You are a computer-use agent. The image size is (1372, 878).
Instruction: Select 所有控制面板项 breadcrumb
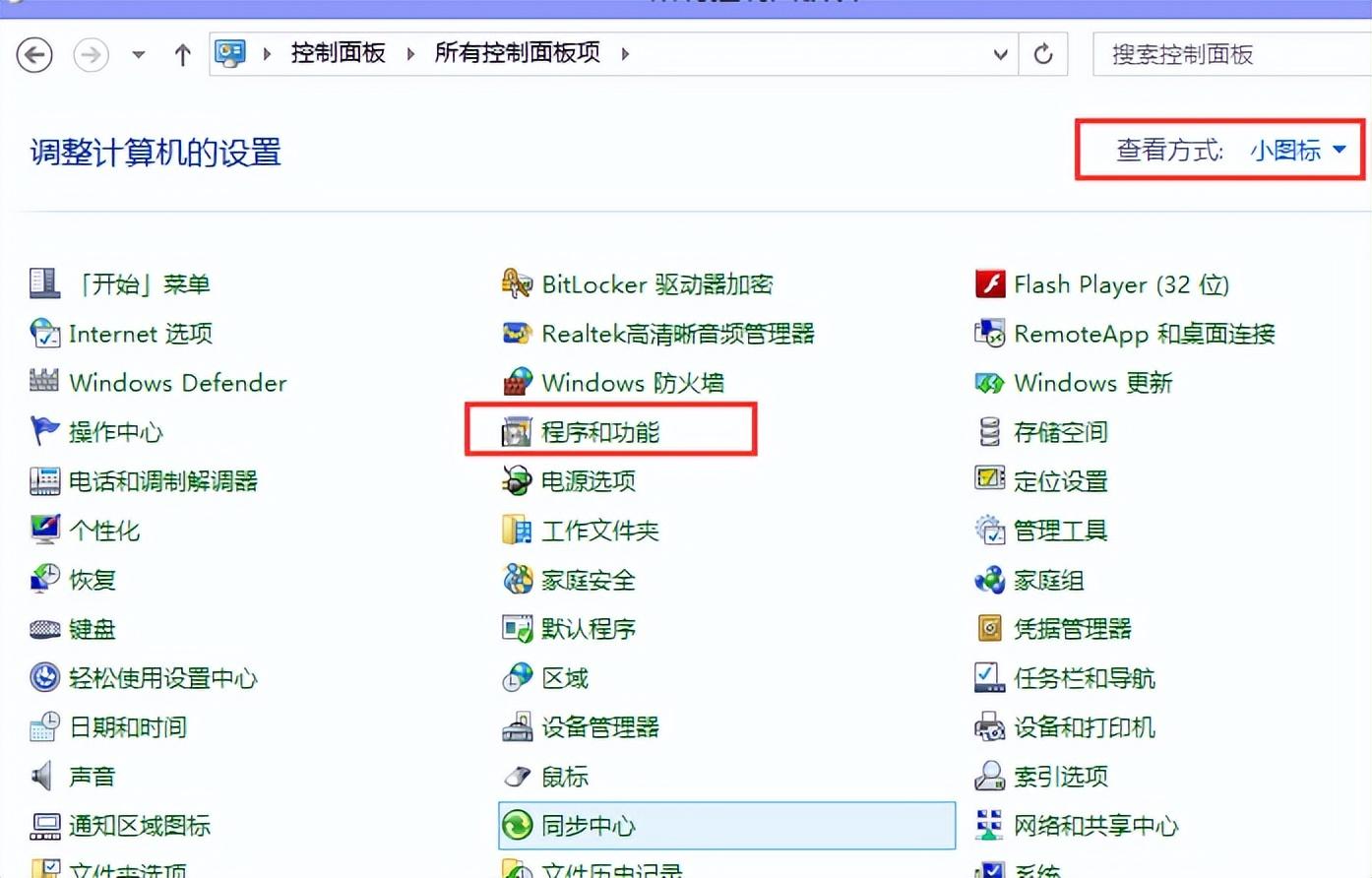(518, 53)
